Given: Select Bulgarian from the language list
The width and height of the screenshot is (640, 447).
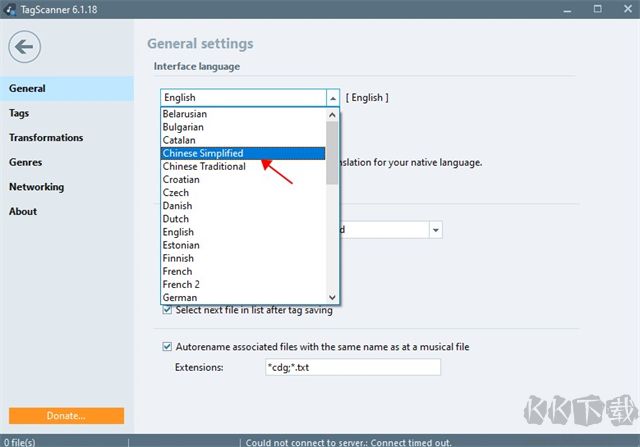Looking at the screenshot, I should click(243, 127).
